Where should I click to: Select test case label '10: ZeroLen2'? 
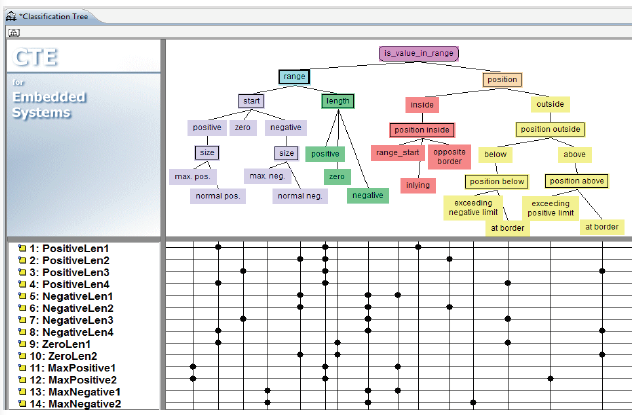point(63,356)
